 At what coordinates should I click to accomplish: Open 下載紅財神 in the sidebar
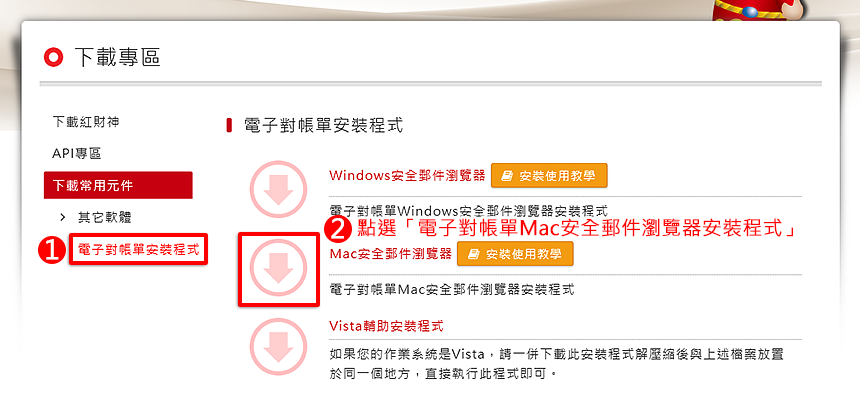86,122
